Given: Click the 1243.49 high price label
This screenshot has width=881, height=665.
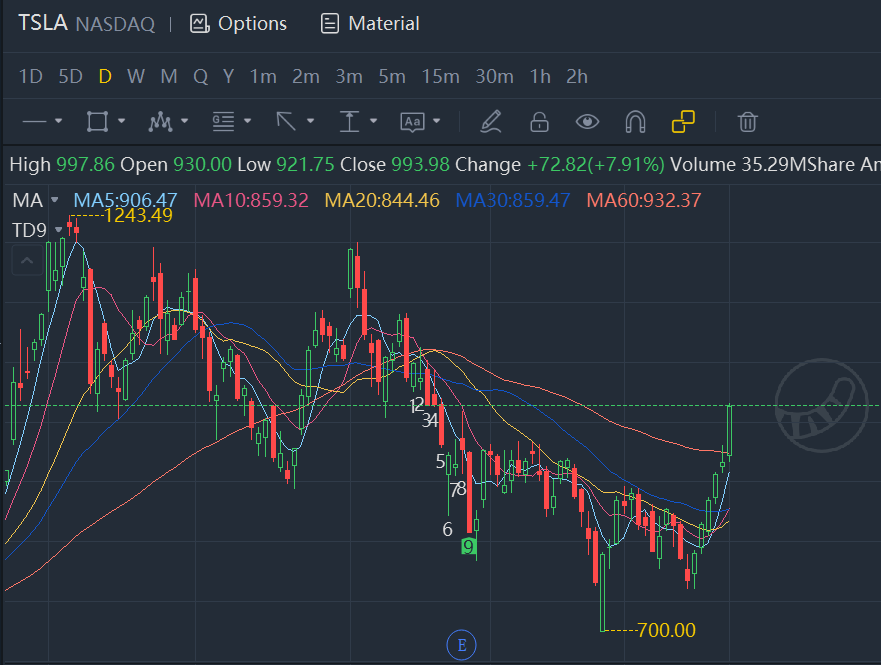Looking at the screenshot, I should click(x=138, y=216).
